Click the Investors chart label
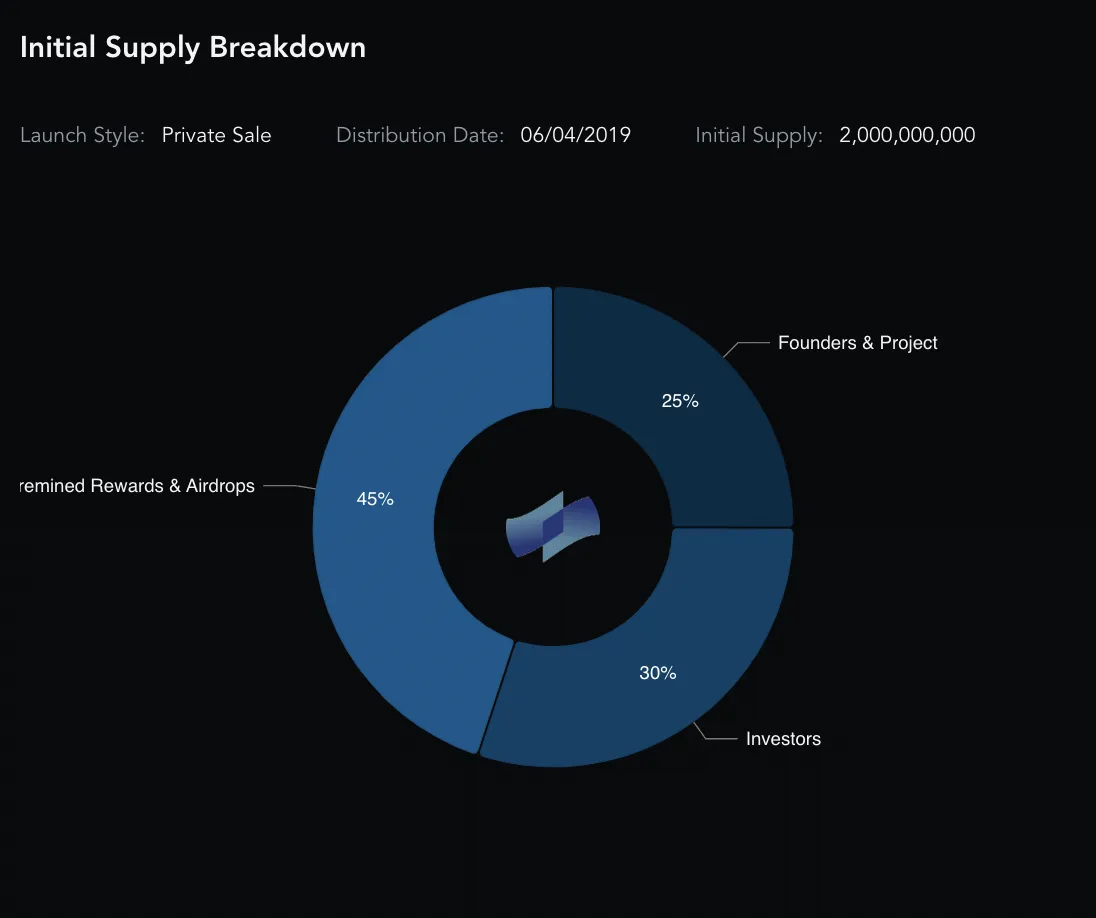 coord(783,738)
